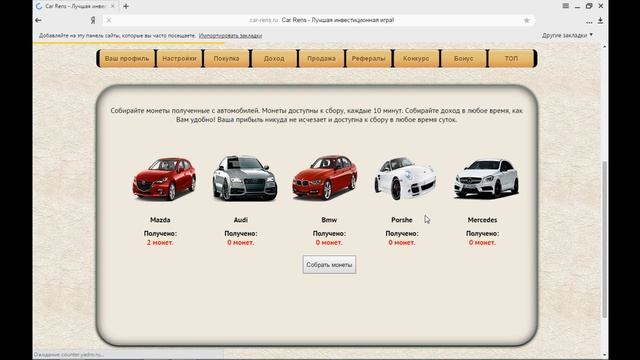Viewport: 640px width, 360px height.
Task: Open 'Другие закладки' dropdown
Action: pos(567,36)
